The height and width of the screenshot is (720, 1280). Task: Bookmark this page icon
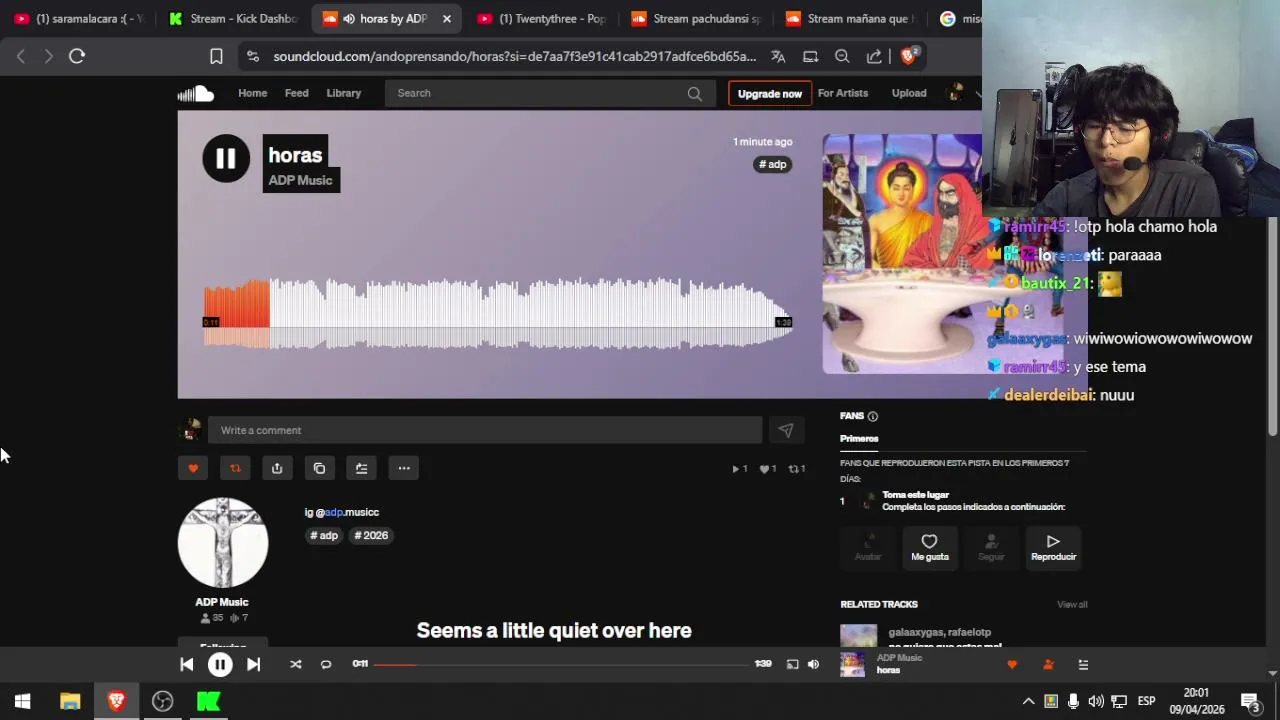click(x=216, y=56)
